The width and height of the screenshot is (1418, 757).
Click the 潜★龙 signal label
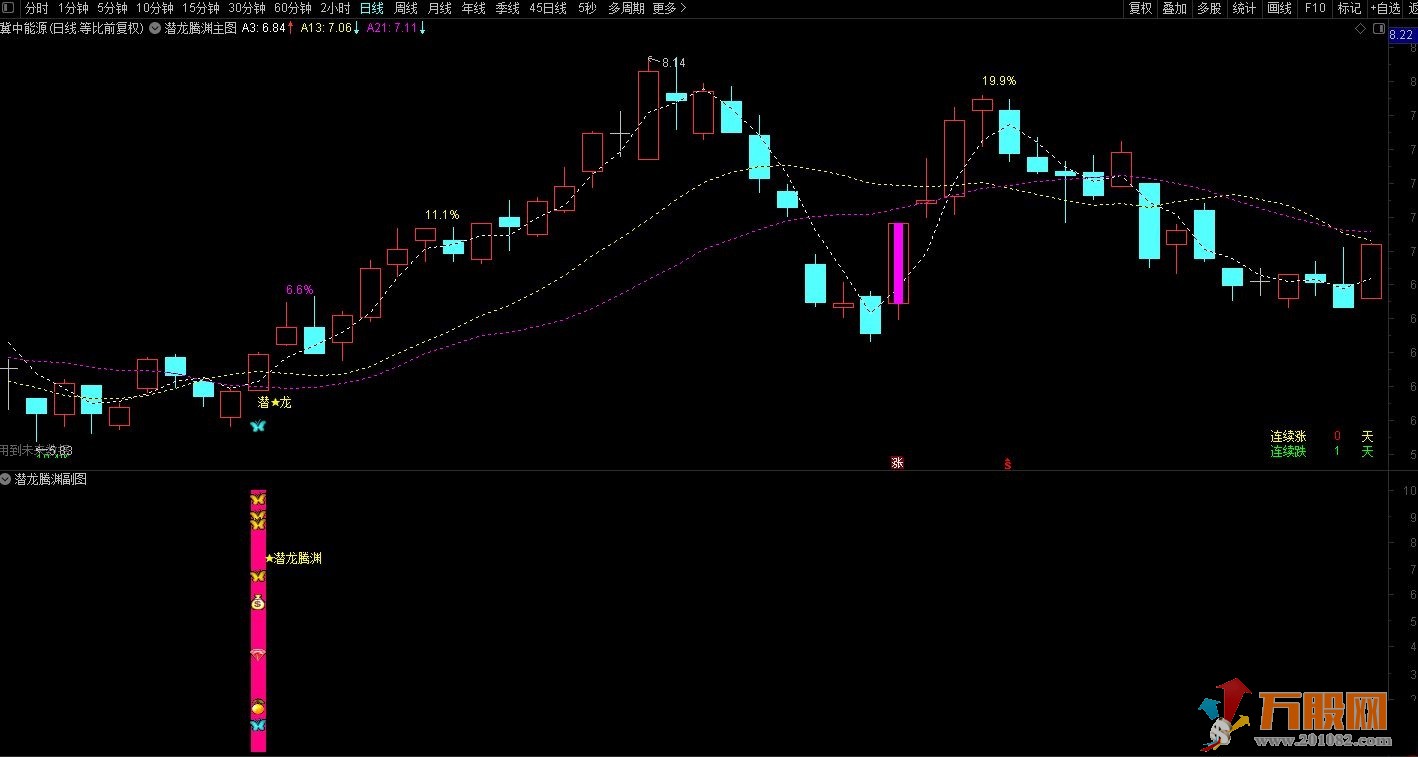(274, 403)
